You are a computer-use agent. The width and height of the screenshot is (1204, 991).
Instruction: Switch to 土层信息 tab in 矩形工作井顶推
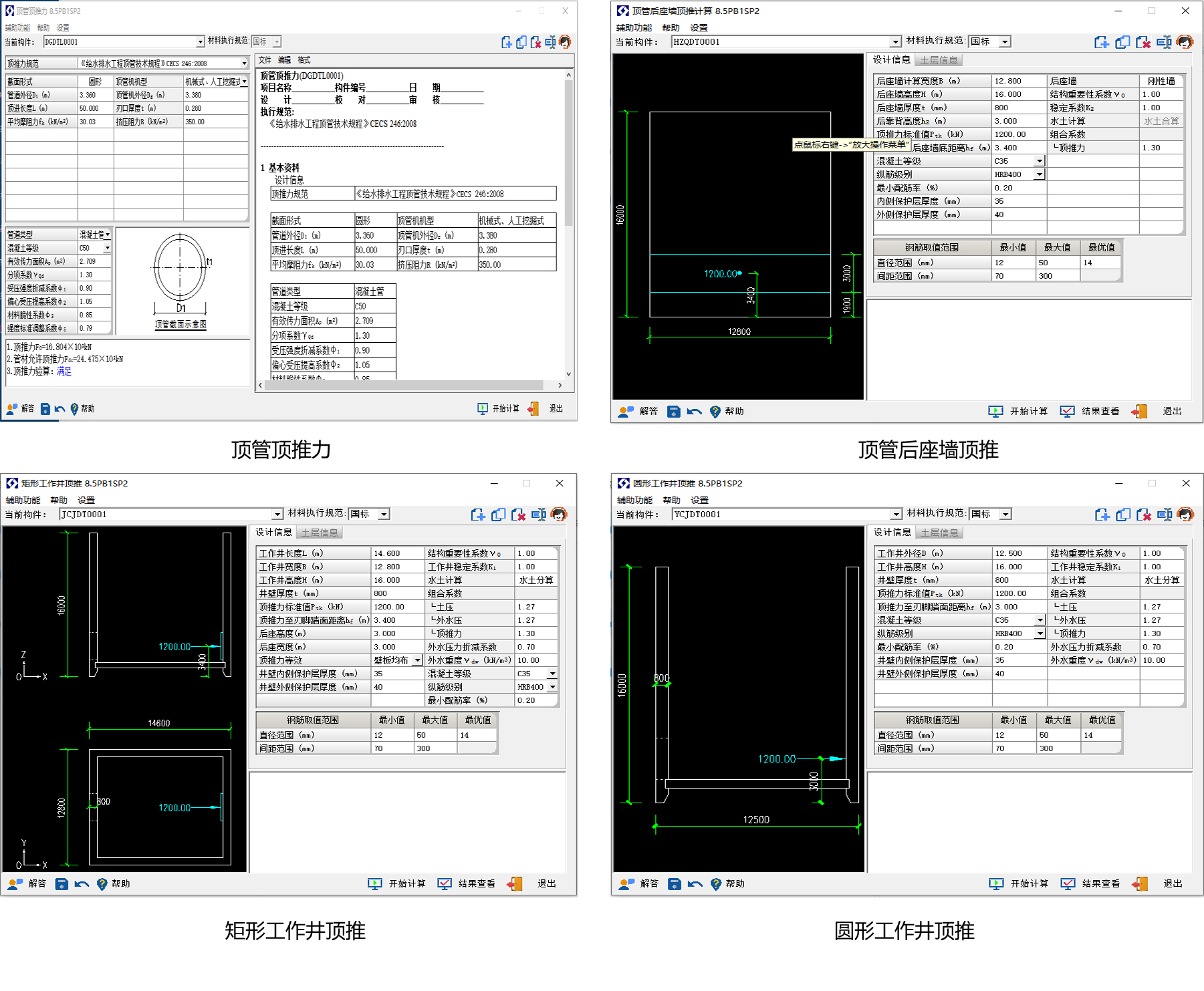point(320,533)
